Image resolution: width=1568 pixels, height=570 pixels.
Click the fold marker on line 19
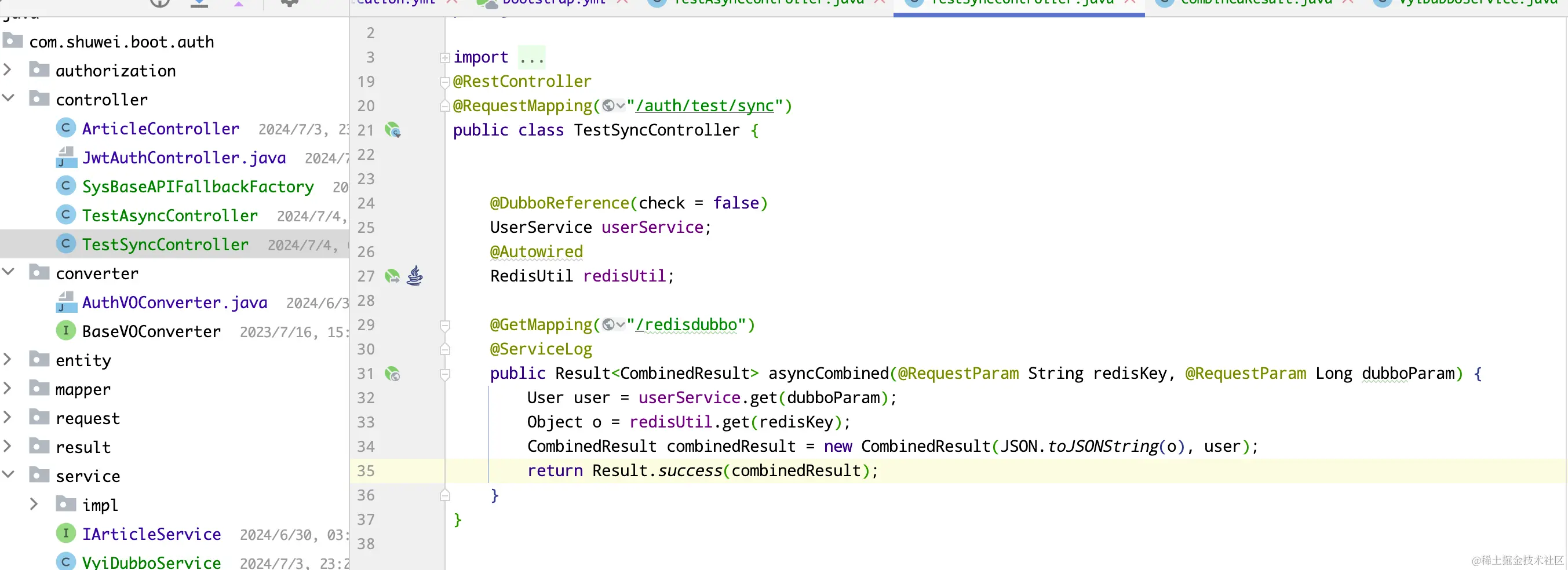point(445,82)
